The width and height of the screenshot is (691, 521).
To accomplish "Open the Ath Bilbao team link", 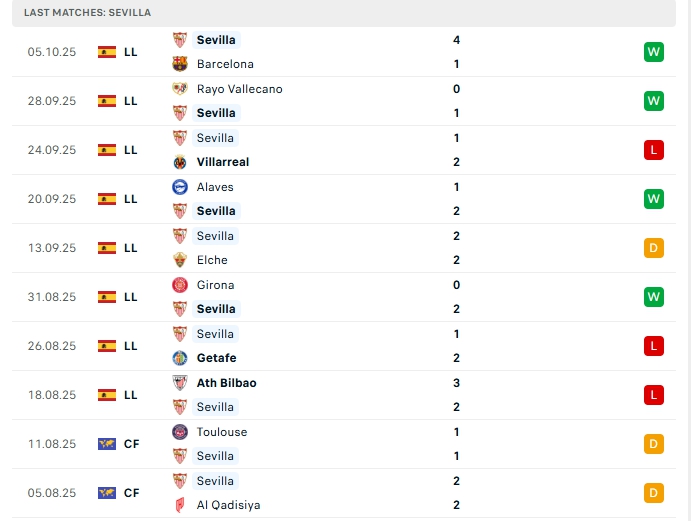I will click(226, 383).
